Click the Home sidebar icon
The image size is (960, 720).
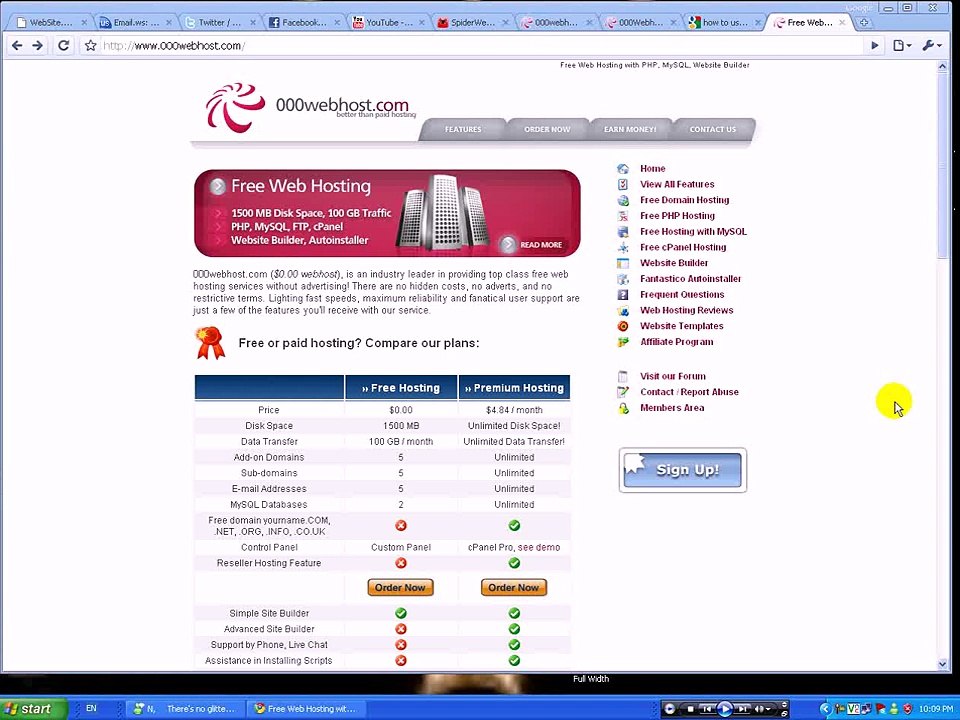pos(623,168)
